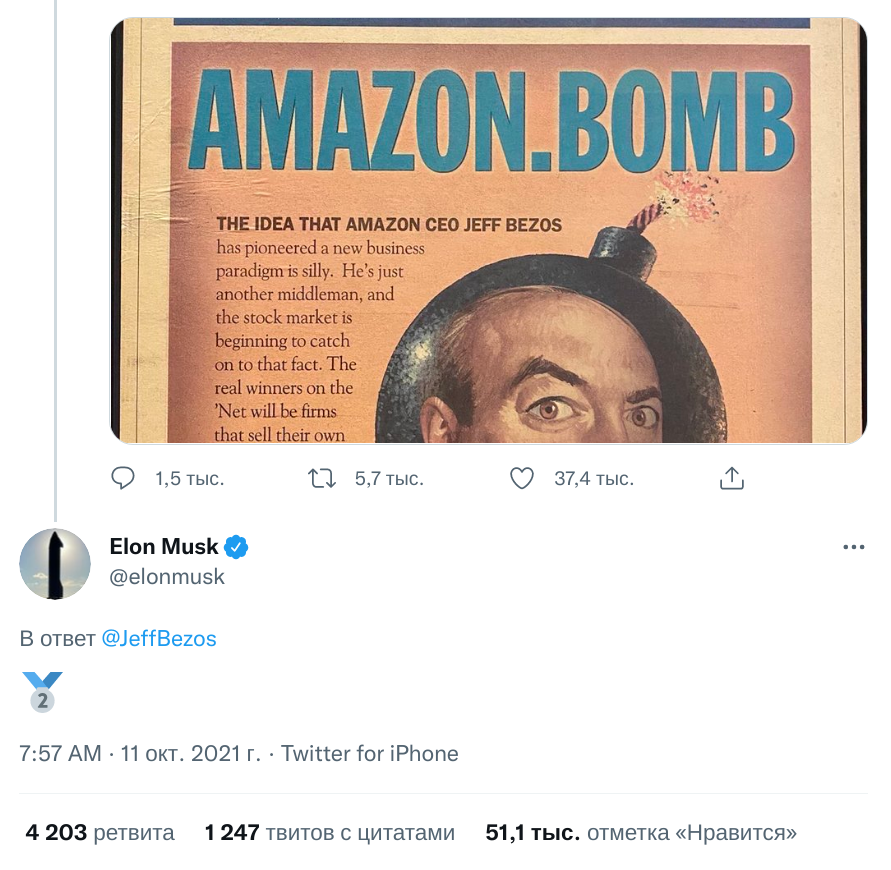891x870 pixels.
Task: Click the retweet arrows icon under the image
Action: pyautogui.click(x=322, y=479)
